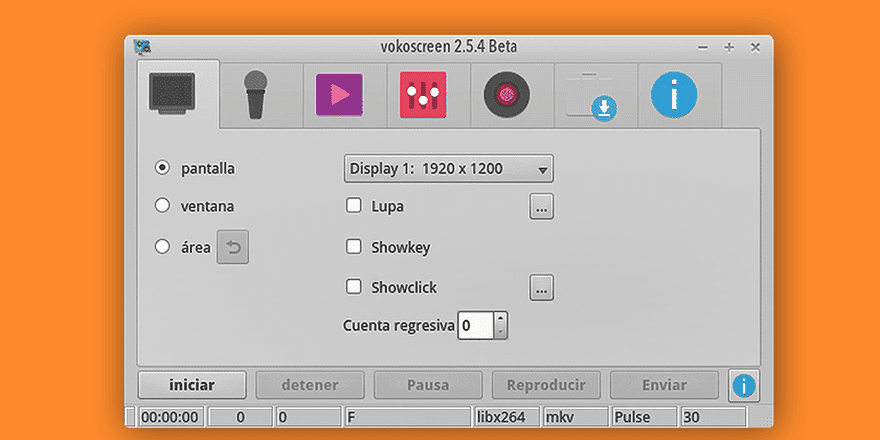
Task: Click the Enviar button
Action: pos(664,386)
